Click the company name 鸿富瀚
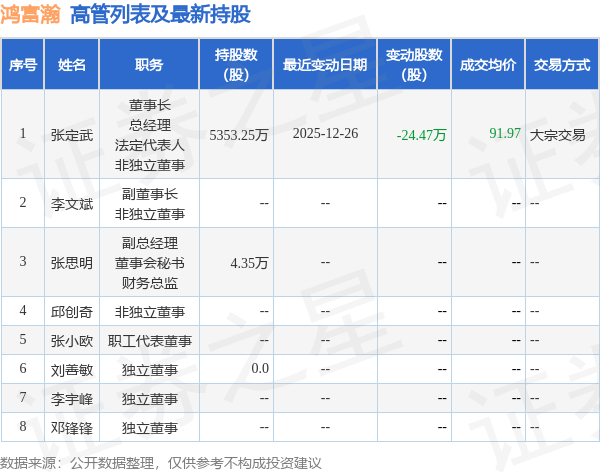 30,15
